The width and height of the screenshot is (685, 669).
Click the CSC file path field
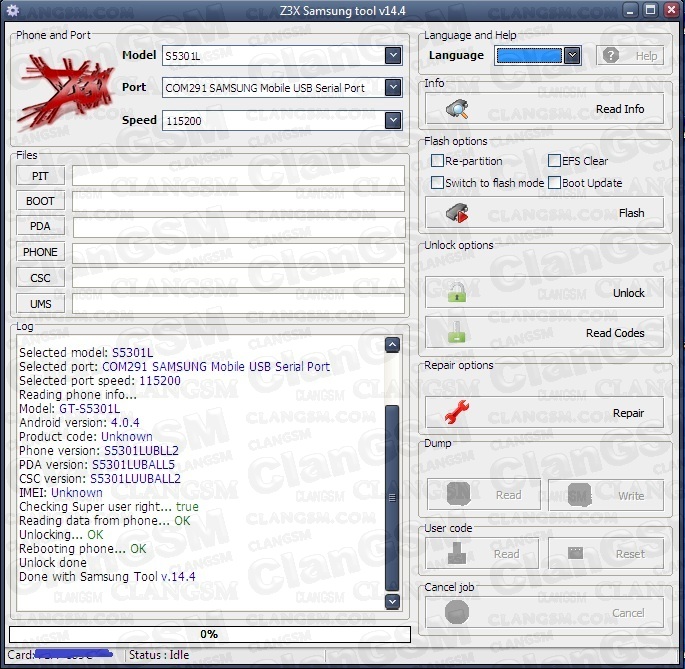pos(239,277)
